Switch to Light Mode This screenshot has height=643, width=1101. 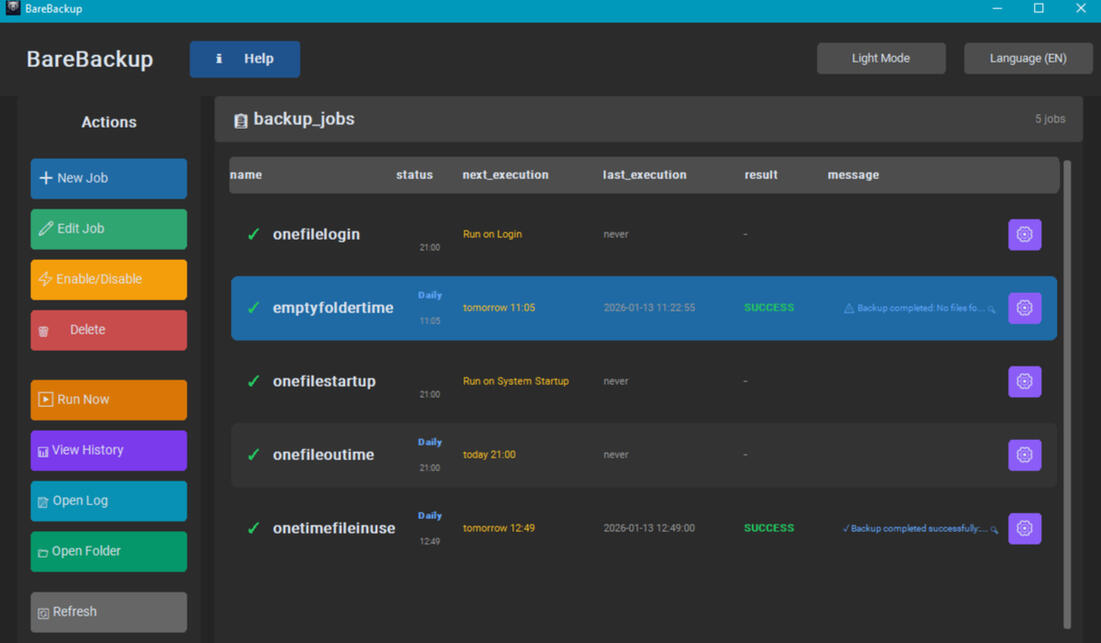(x=880, y=58)
